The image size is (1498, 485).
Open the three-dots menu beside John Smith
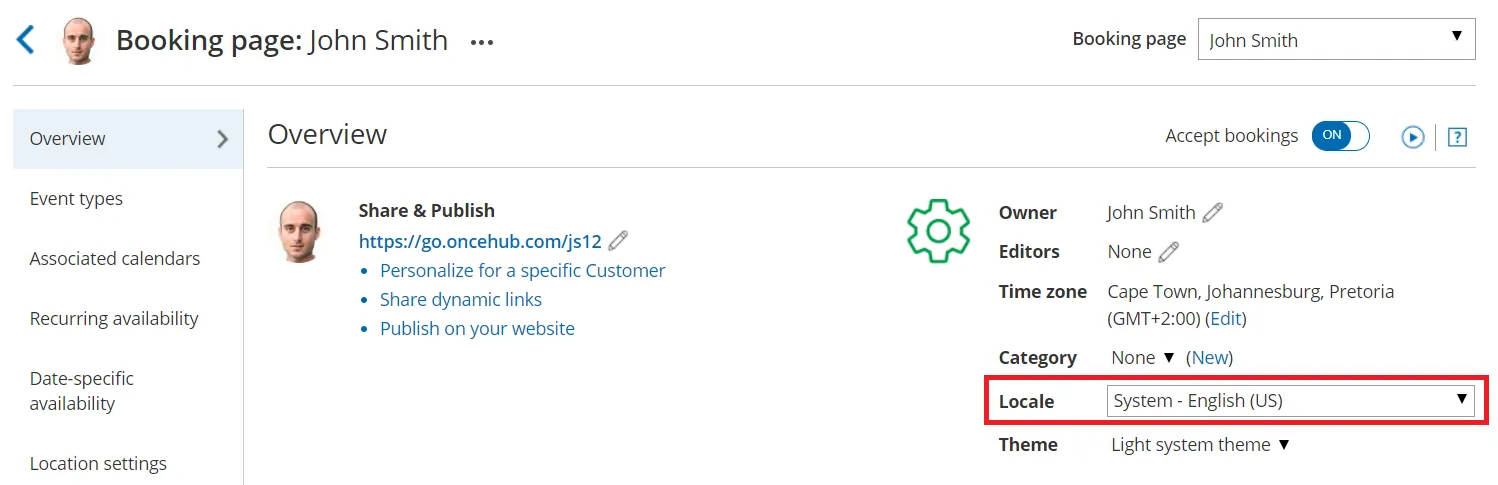tap(482, 42)
